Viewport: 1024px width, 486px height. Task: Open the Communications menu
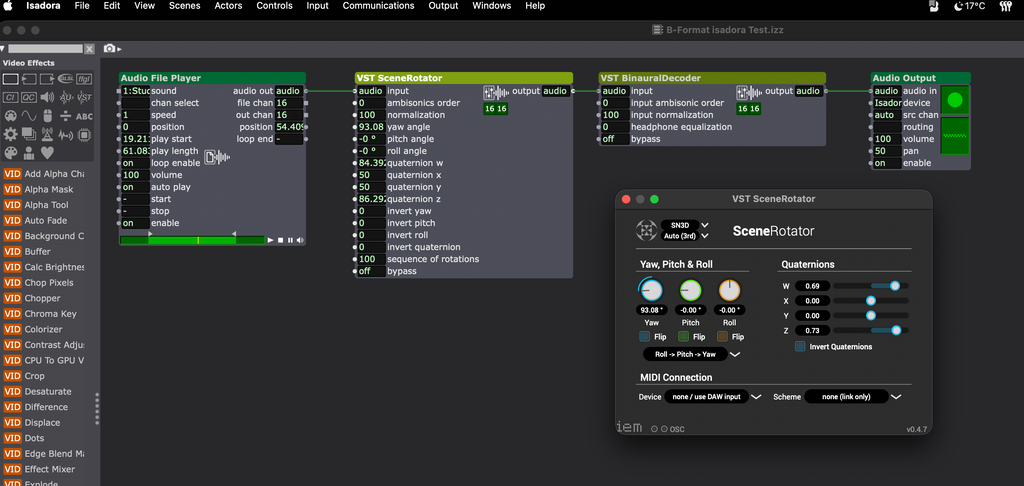(378, 6)
